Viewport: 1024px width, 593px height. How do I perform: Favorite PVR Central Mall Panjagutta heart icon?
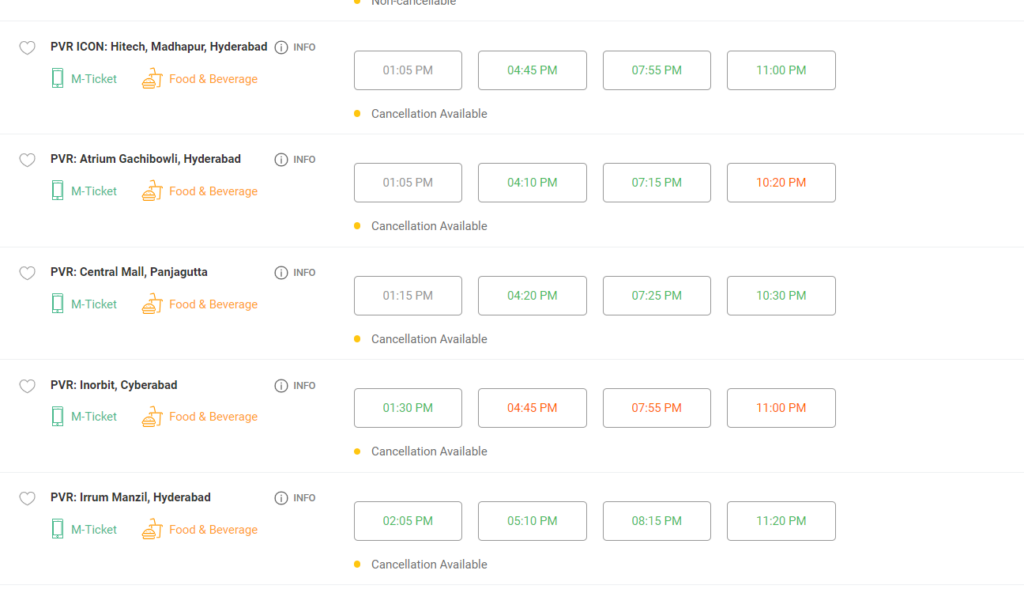(x=27, y=273)
